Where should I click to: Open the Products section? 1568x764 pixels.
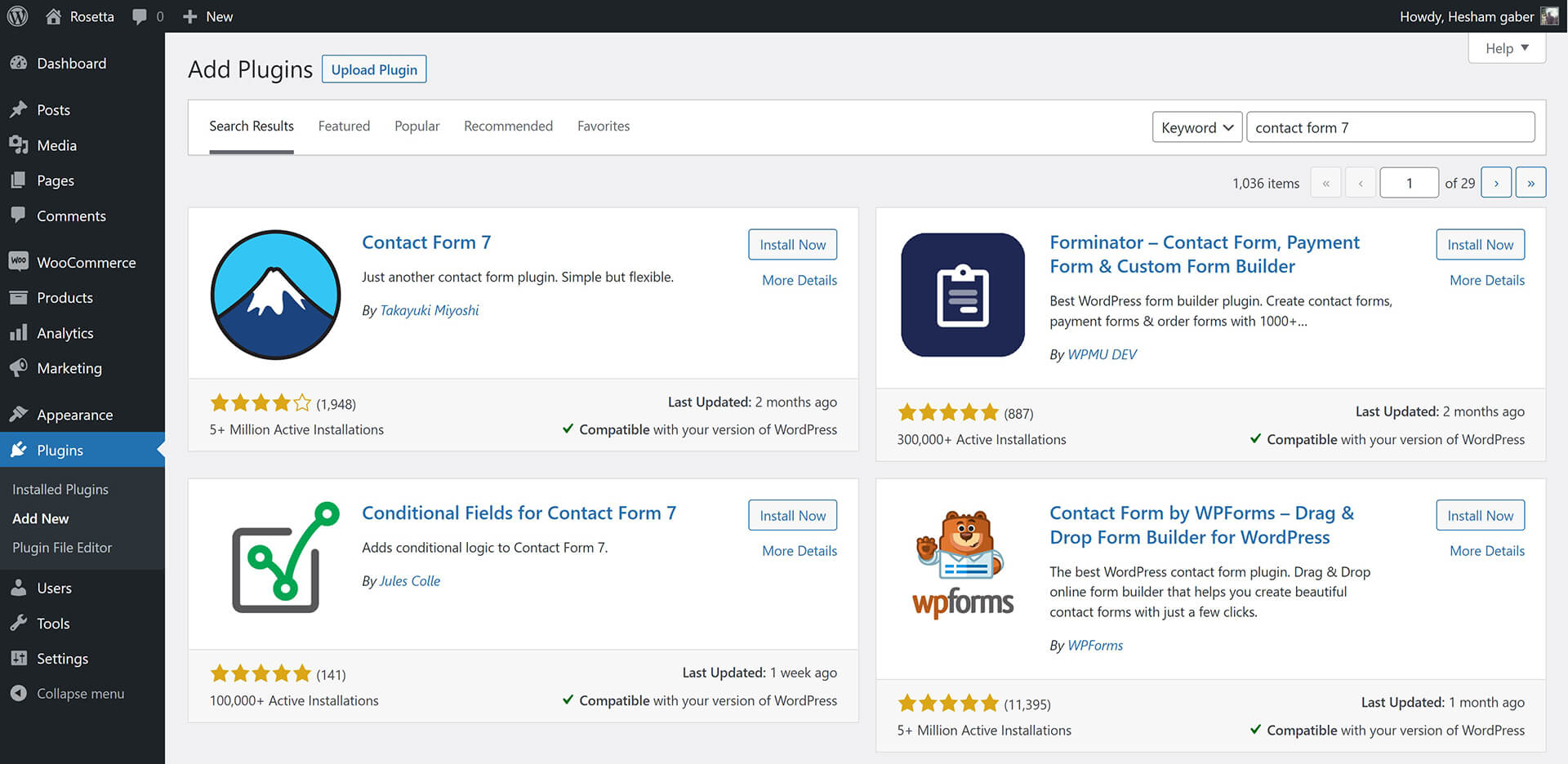point(65,297)
